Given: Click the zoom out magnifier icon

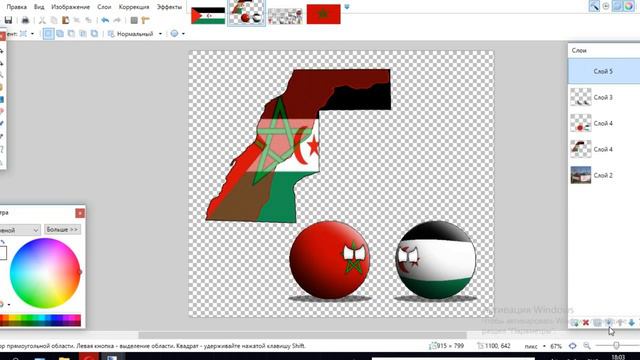Looking at the screenshot, I should [x=587, y=346].
